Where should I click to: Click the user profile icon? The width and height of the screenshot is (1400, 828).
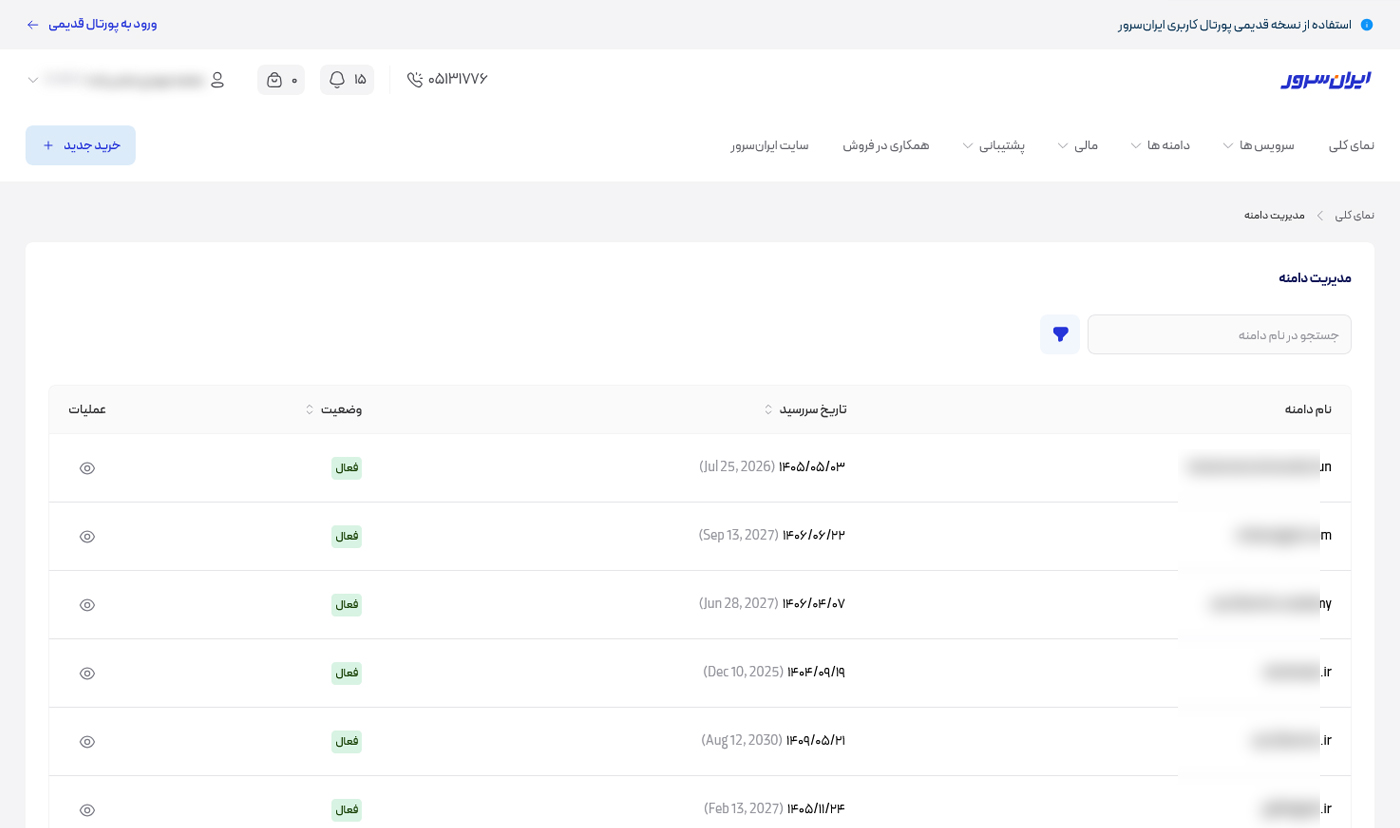point(217,79)
